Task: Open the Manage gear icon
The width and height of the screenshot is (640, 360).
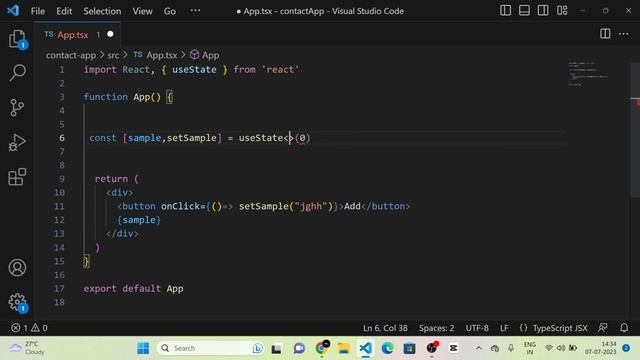Action: click(x=17, y=302)
